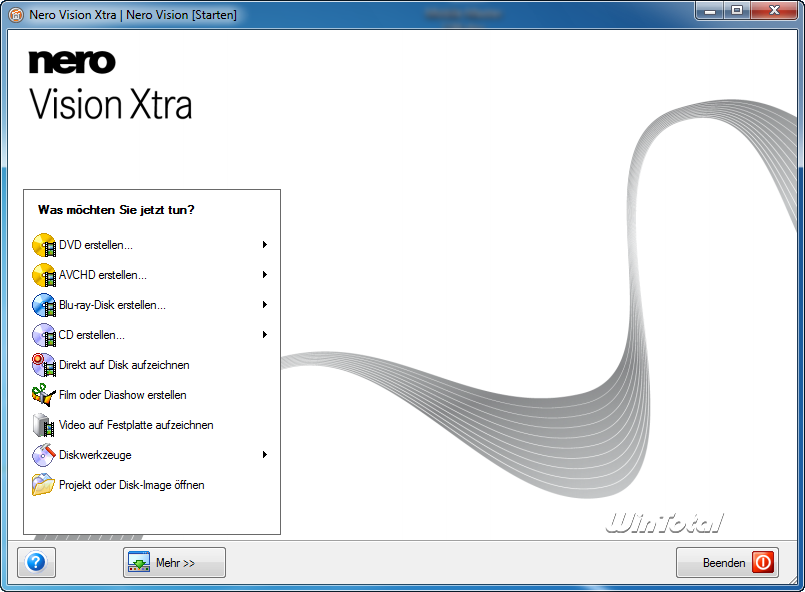The height and width of the screenshot is (592, 805).
Task: Click the DVD erstellen disc icon
Action: pos(44,245)
